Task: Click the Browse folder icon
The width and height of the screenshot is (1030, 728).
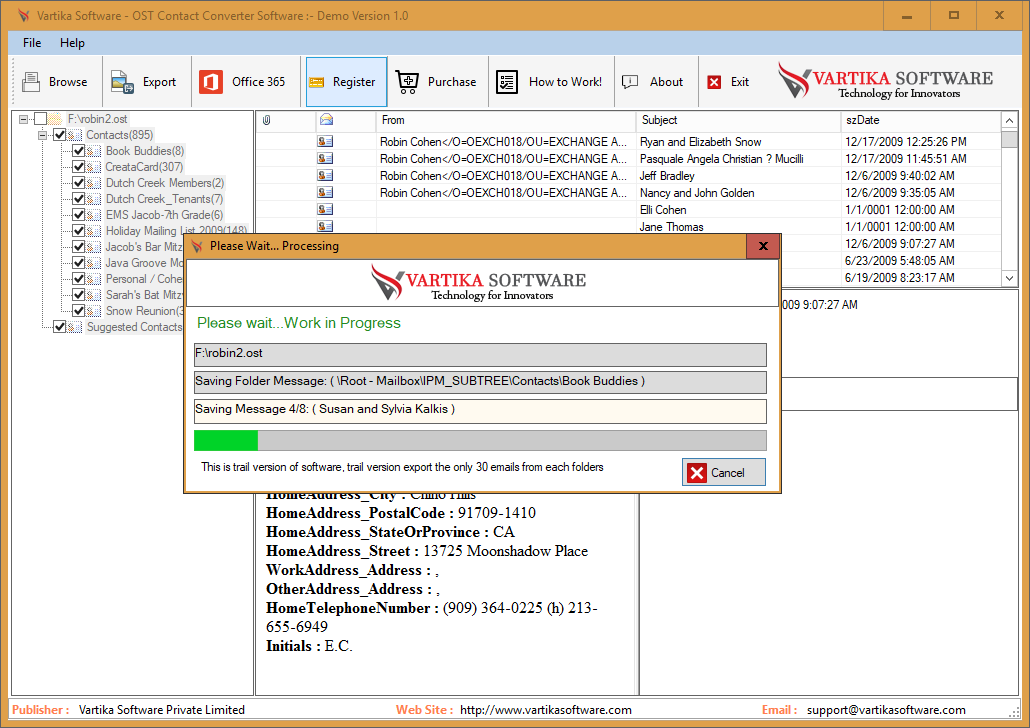Action: (31, 81)
